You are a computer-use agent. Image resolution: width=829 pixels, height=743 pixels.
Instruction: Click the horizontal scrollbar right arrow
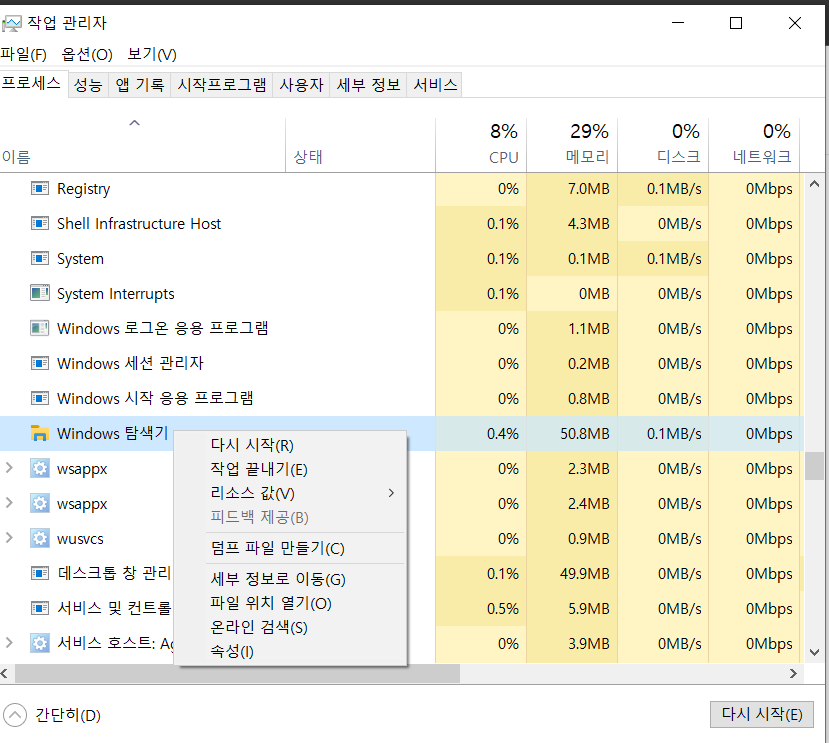point(793,673)
